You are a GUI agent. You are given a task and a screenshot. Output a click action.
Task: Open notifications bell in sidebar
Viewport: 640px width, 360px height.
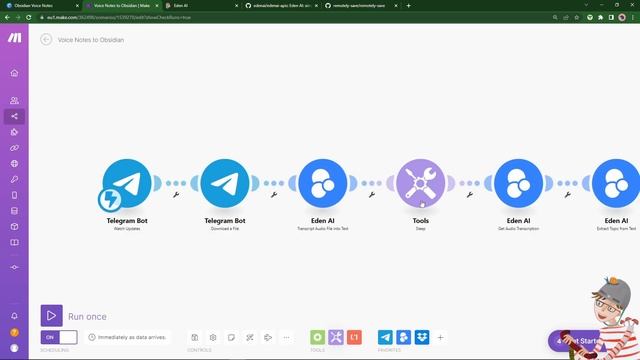14,316
